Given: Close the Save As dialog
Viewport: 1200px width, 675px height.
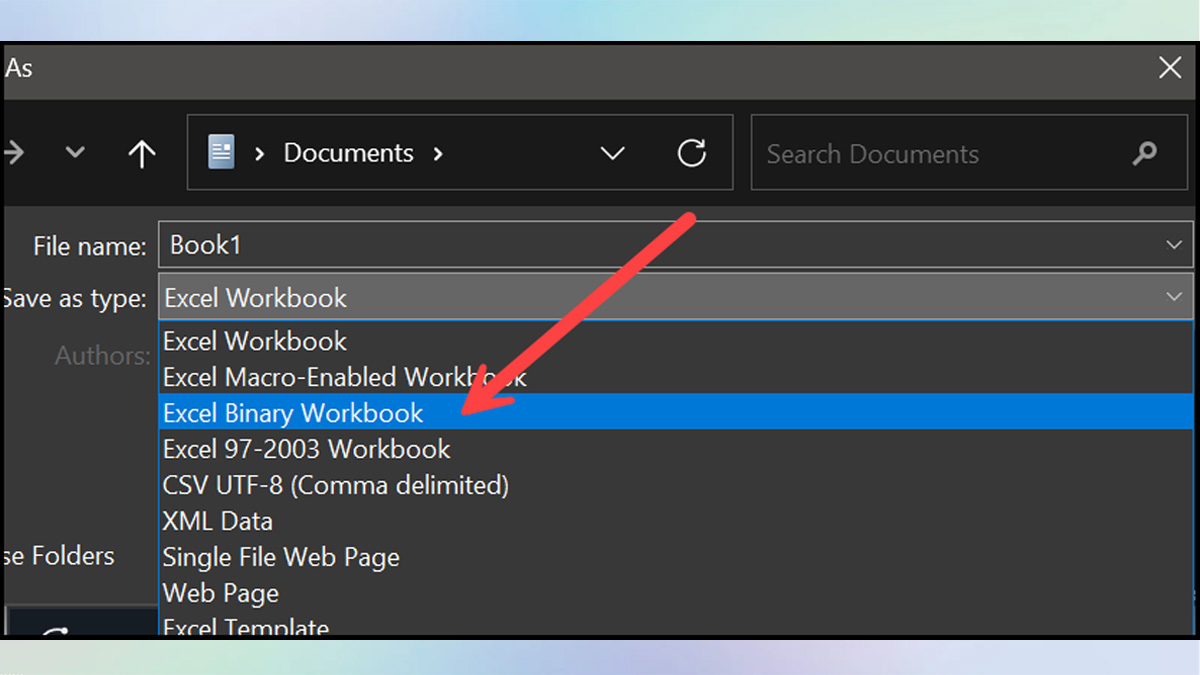Looking at the screenshot, I should [x=1169, y=68].
